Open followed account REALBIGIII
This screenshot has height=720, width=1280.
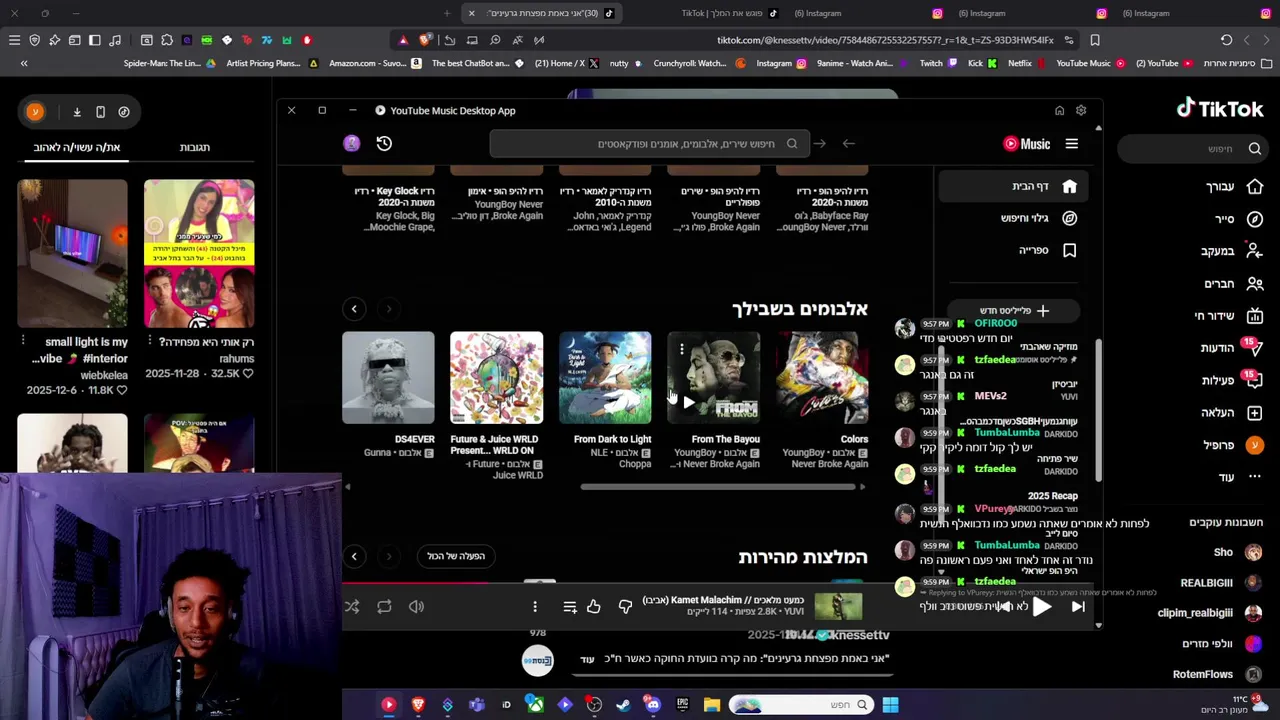pyautogui.click(x=1220, y=583)
